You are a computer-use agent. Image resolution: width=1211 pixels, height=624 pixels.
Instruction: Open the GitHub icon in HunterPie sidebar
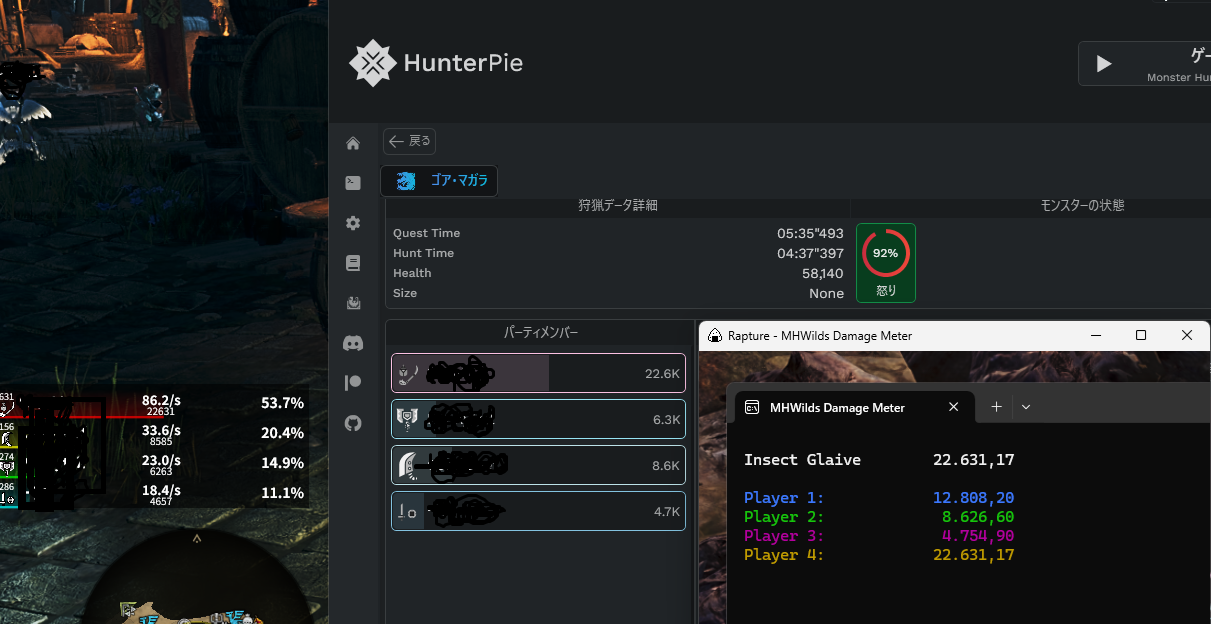coord(353,423)
